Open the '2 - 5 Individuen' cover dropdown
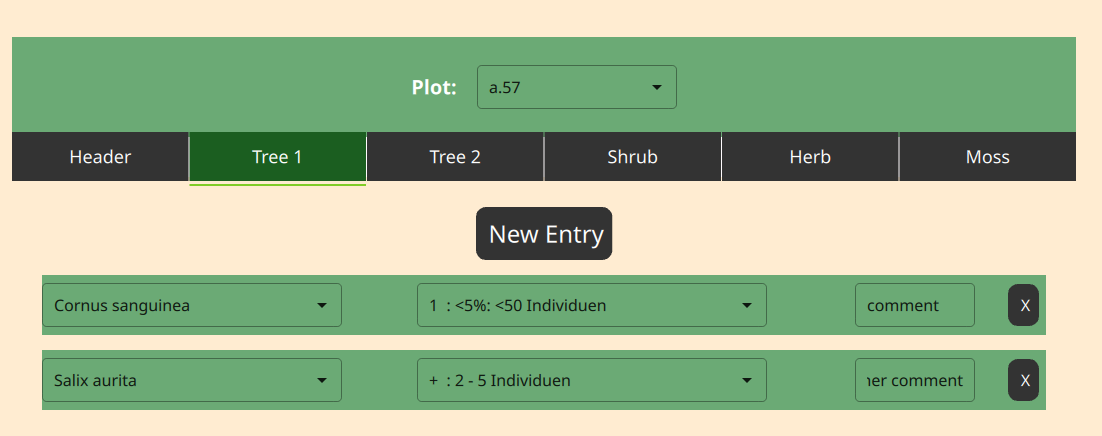1102x436 pixels. (592, 380)
